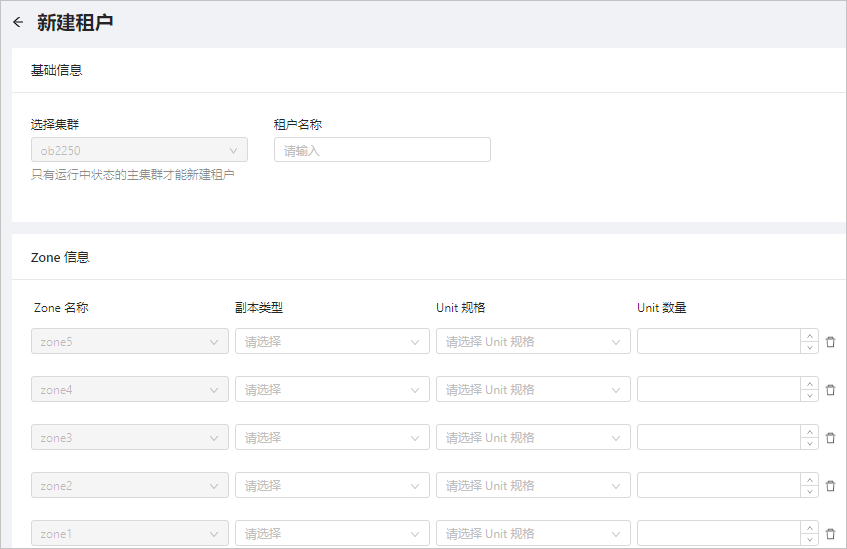Viewport: 847px width, 549px height.
Task: Decrease Unit 数量 for zone3 with down arrow
Action: pos(809,444)
